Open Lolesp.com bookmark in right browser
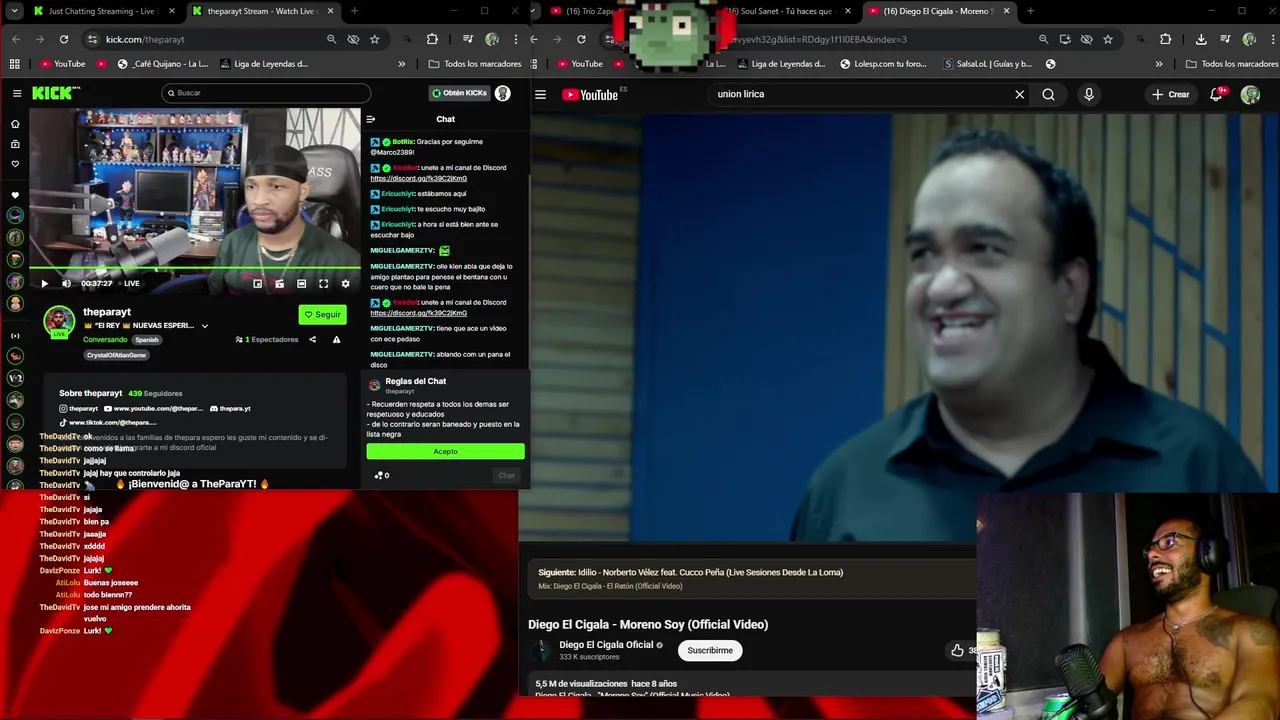 tap(883, 64)
